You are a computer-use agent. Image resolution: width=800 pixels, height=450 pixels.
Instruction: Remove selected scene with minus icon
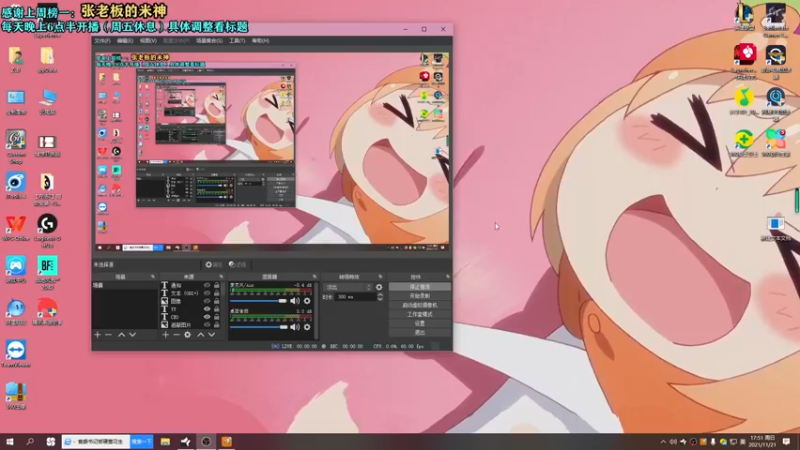(x=108, y=335)
